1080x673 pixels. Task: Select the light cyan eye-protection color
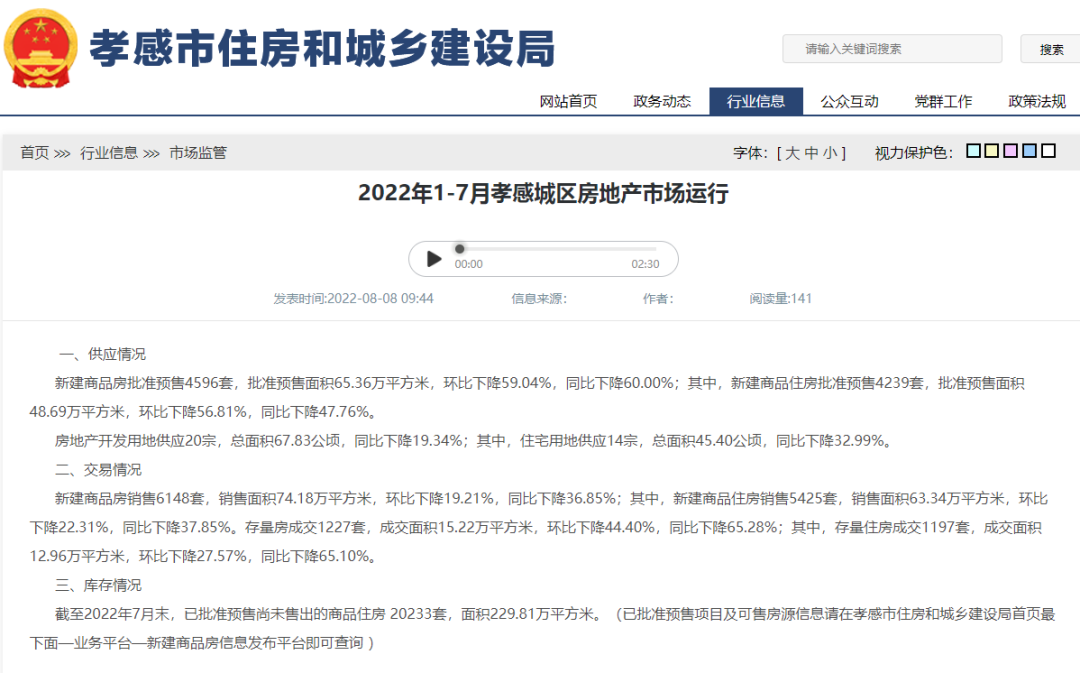click(x=973, y=151)
